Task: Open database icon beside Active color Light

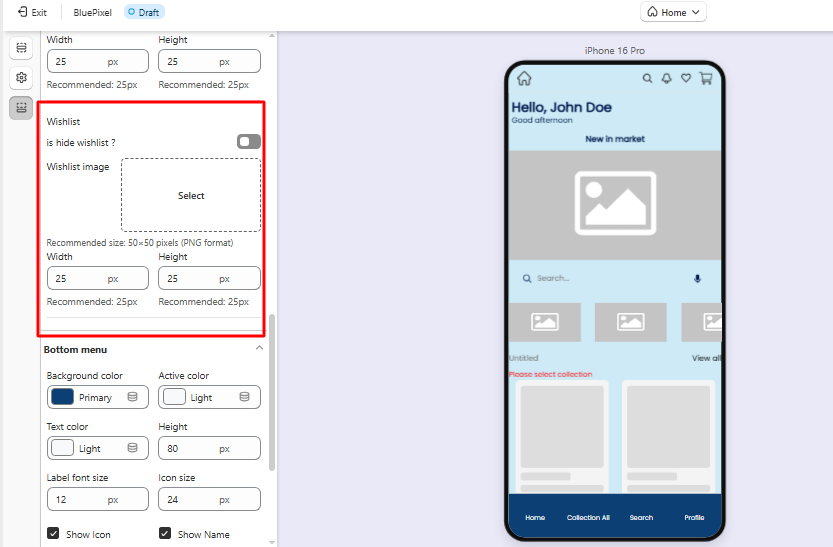Action: point(245,397)
